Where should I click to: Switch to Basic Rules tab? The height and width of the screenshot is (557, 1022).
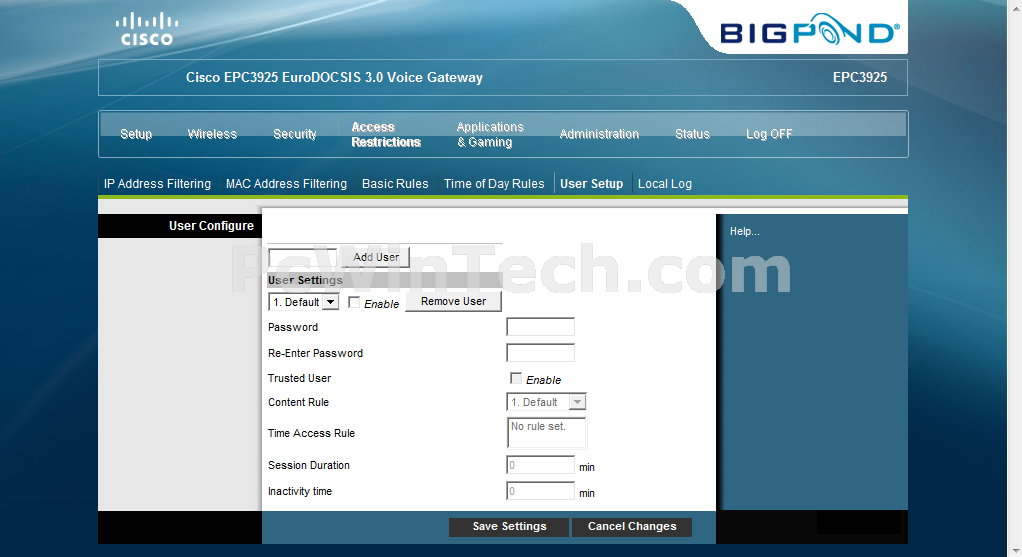tap(395, 184)
